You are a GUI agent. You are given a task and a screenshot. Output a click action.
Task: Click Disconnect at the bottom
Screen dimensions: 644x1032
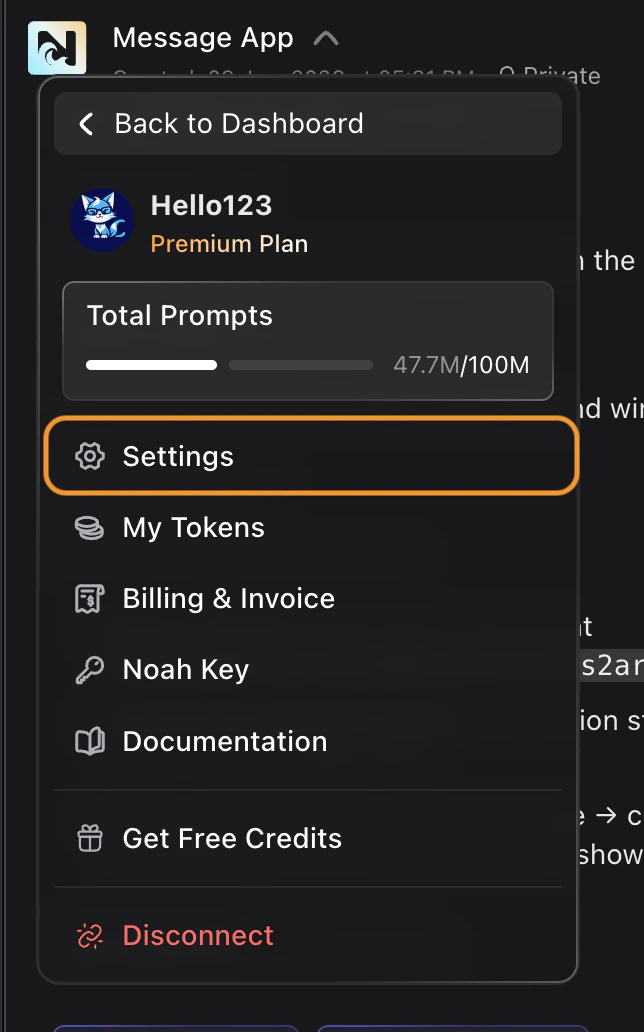tap(197, 935)
